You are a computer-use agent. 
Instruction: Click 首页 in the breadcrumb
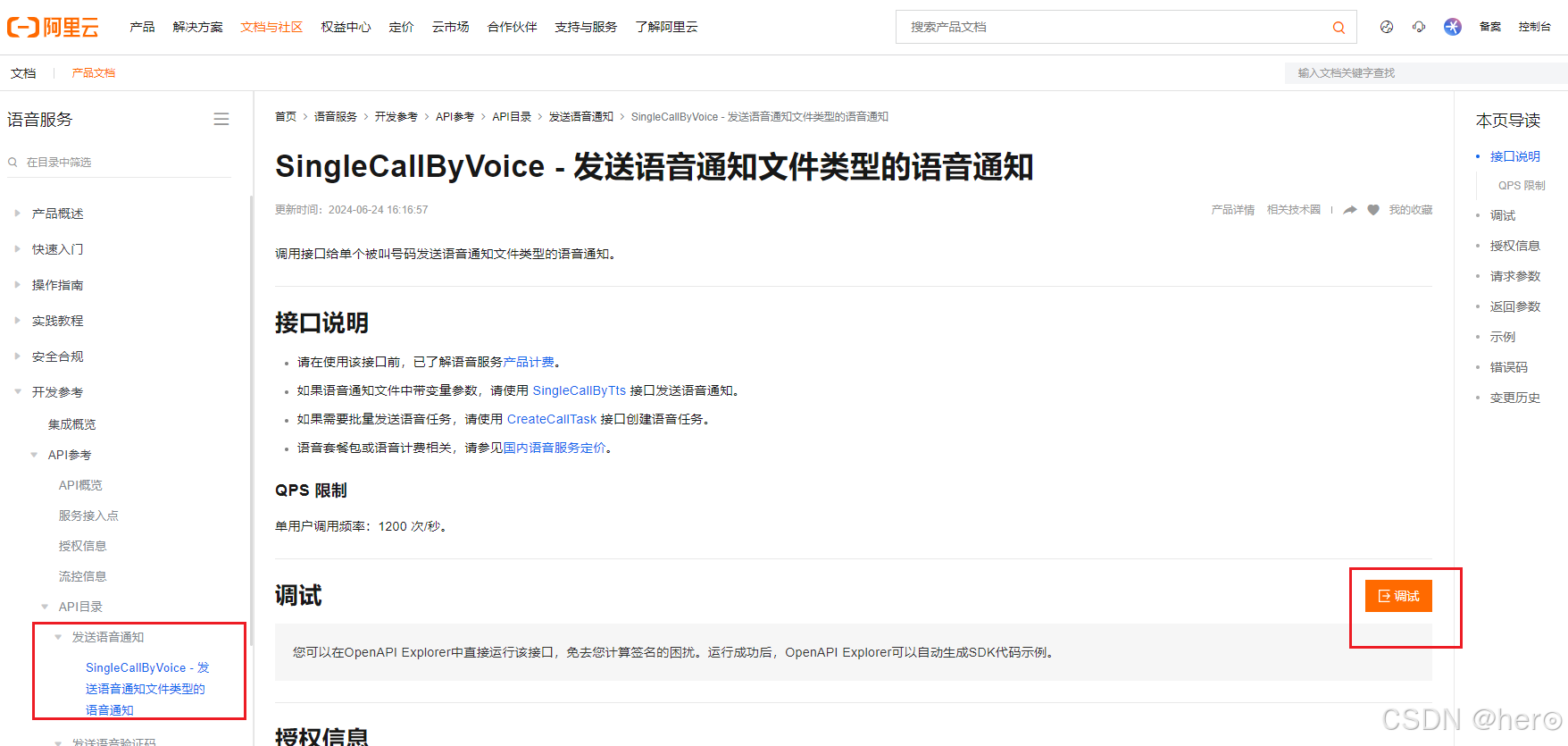click(286, 117)
